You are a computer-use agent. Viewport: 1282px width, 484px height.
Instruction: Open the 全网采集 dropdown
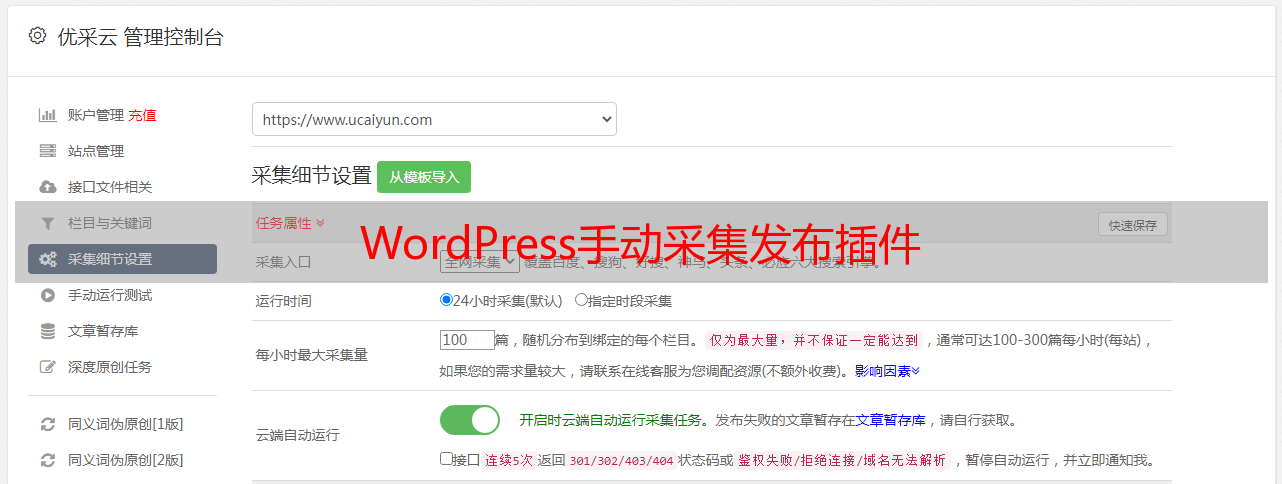[479, 262]
